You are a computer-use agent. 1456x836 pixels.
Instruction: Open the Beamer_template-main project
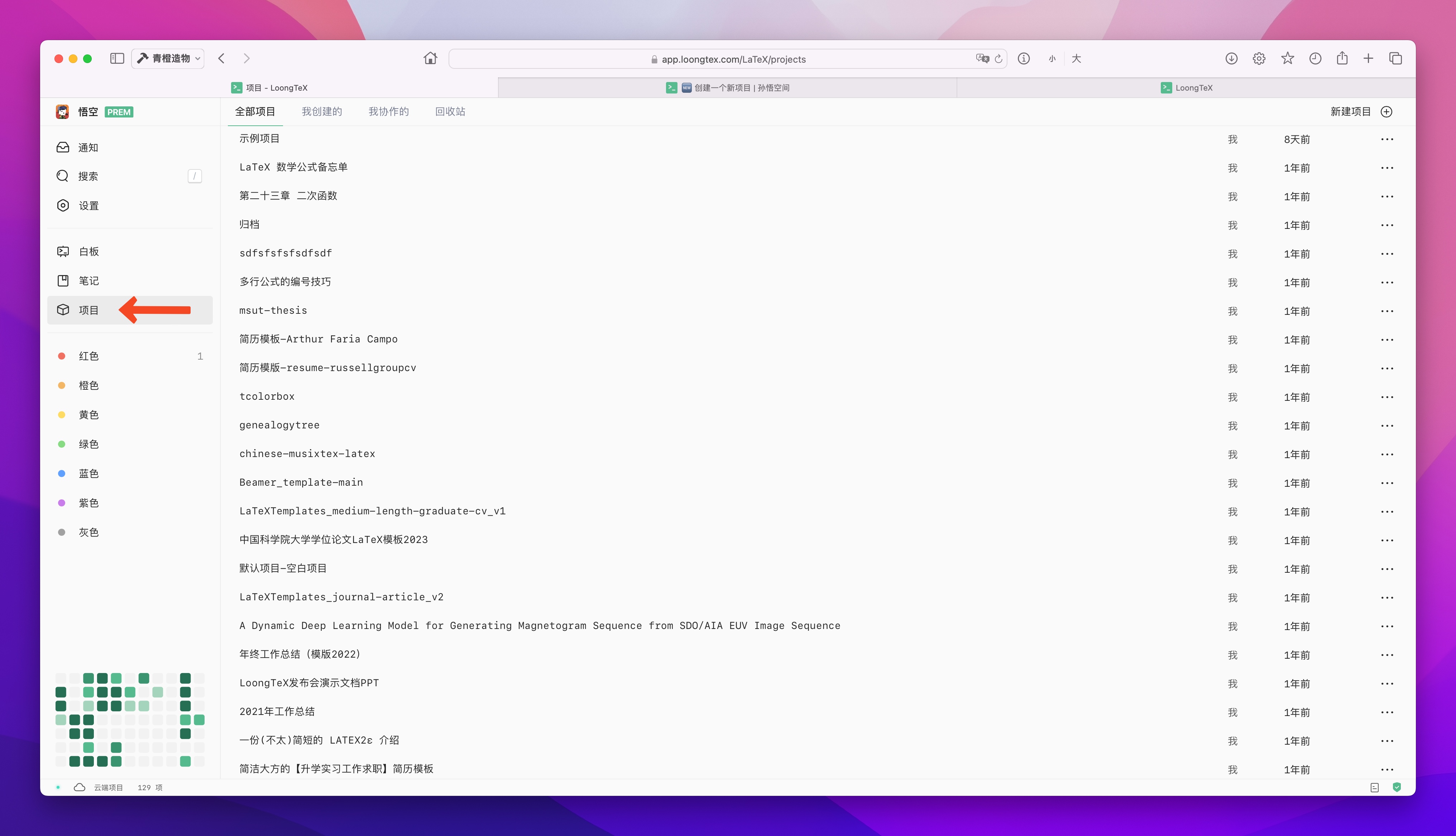click(x=301, y=482)
